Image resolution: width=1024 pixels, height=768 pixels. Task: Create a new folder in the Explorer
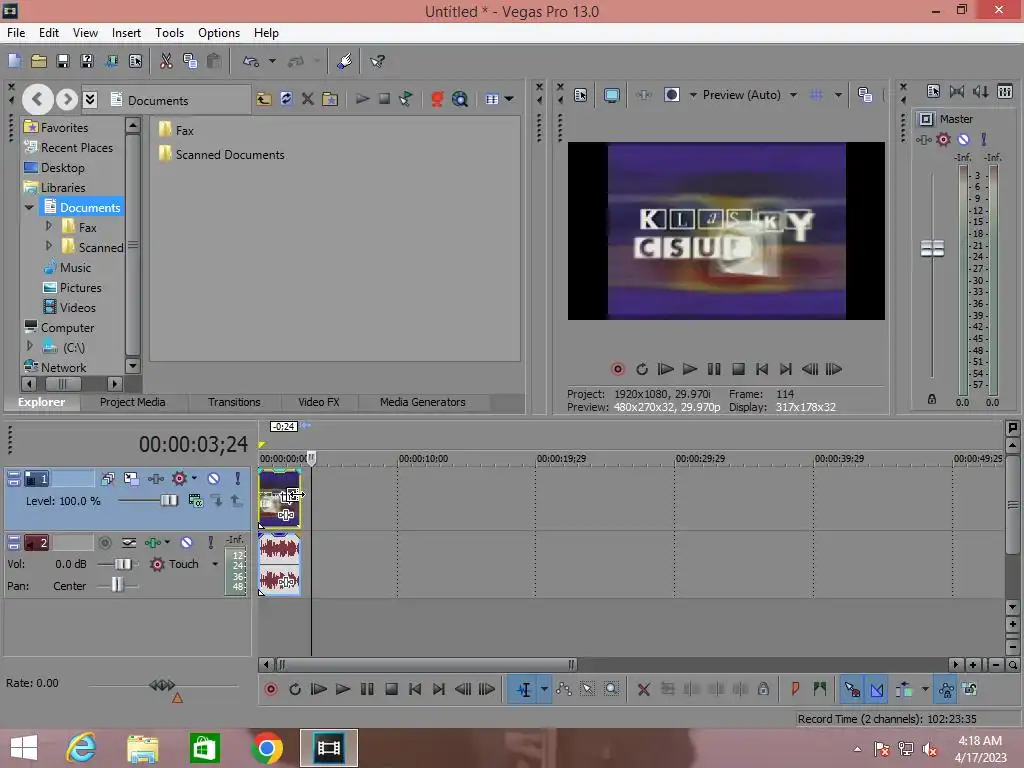point(330,99)
